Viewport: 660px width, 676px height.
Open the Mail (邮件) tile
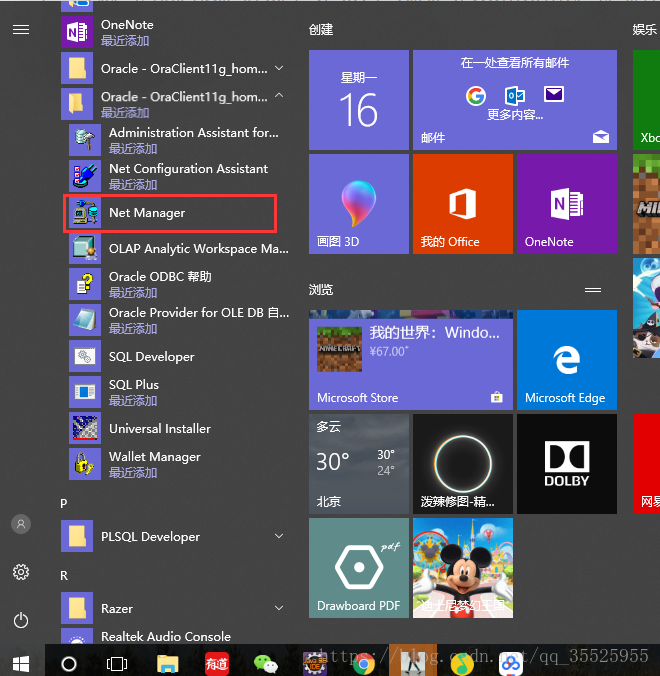click(x=515, y=100)
